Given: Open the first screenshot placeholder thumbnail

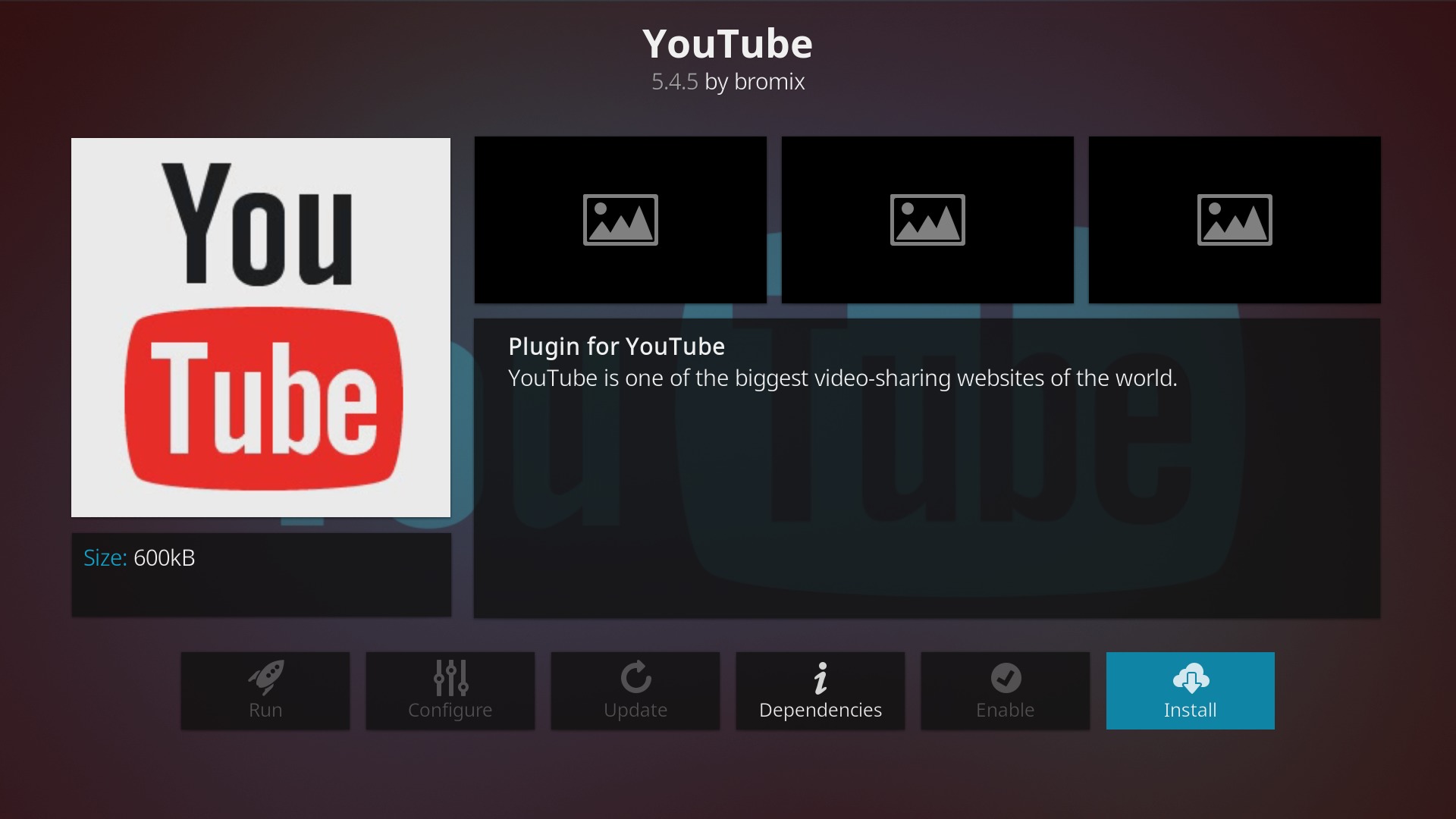Looking at the screenshot, I should [x=620, y=220].
